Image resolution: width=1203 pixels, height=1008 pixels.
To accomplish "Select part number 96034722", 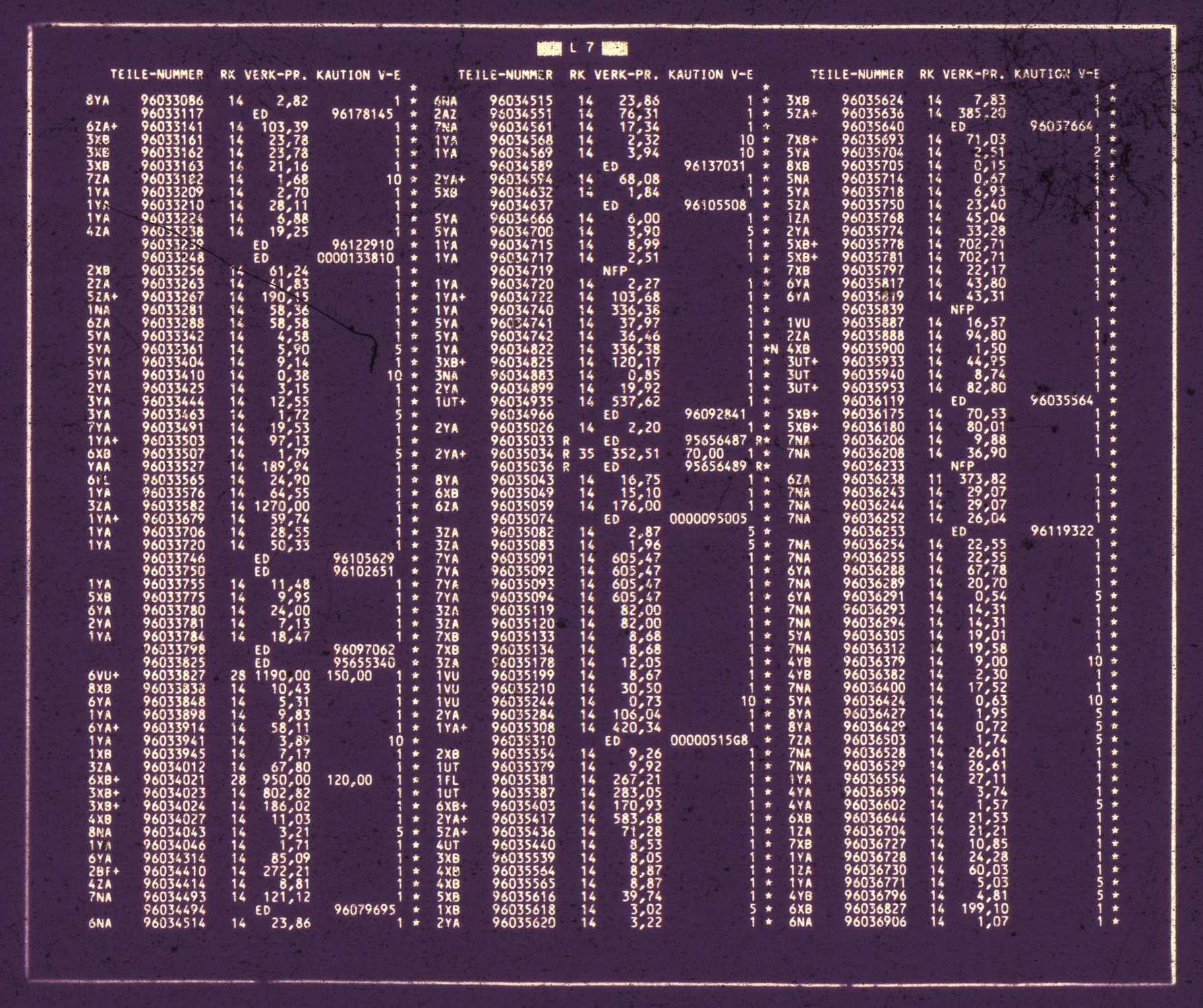I will (x=522, y=297).
